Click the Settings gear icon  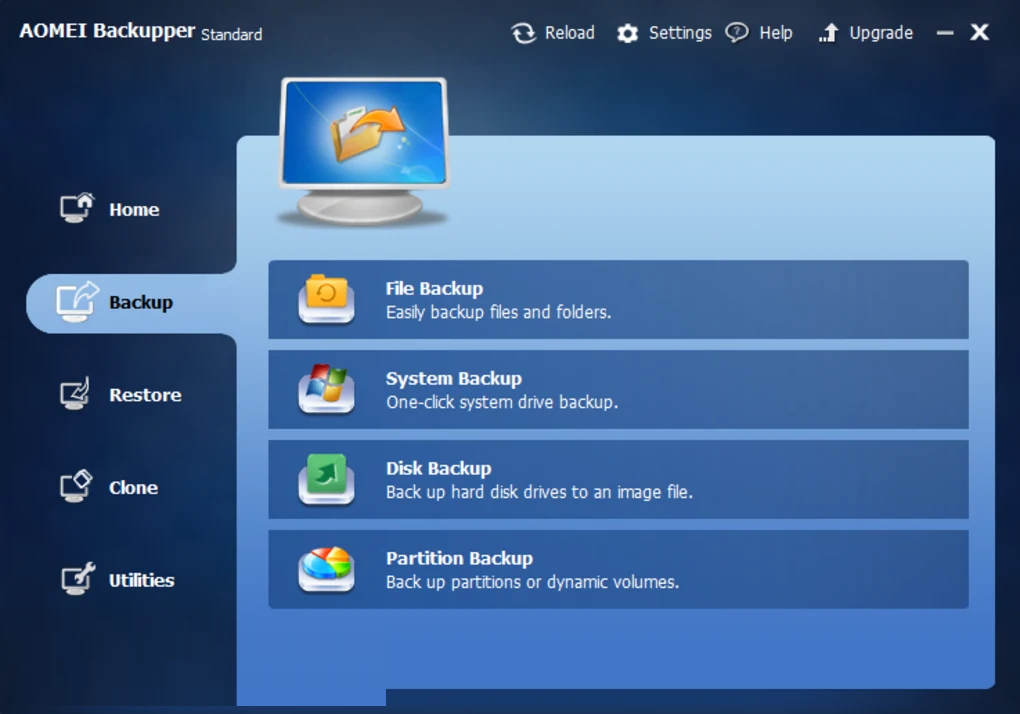click(627, 33)
